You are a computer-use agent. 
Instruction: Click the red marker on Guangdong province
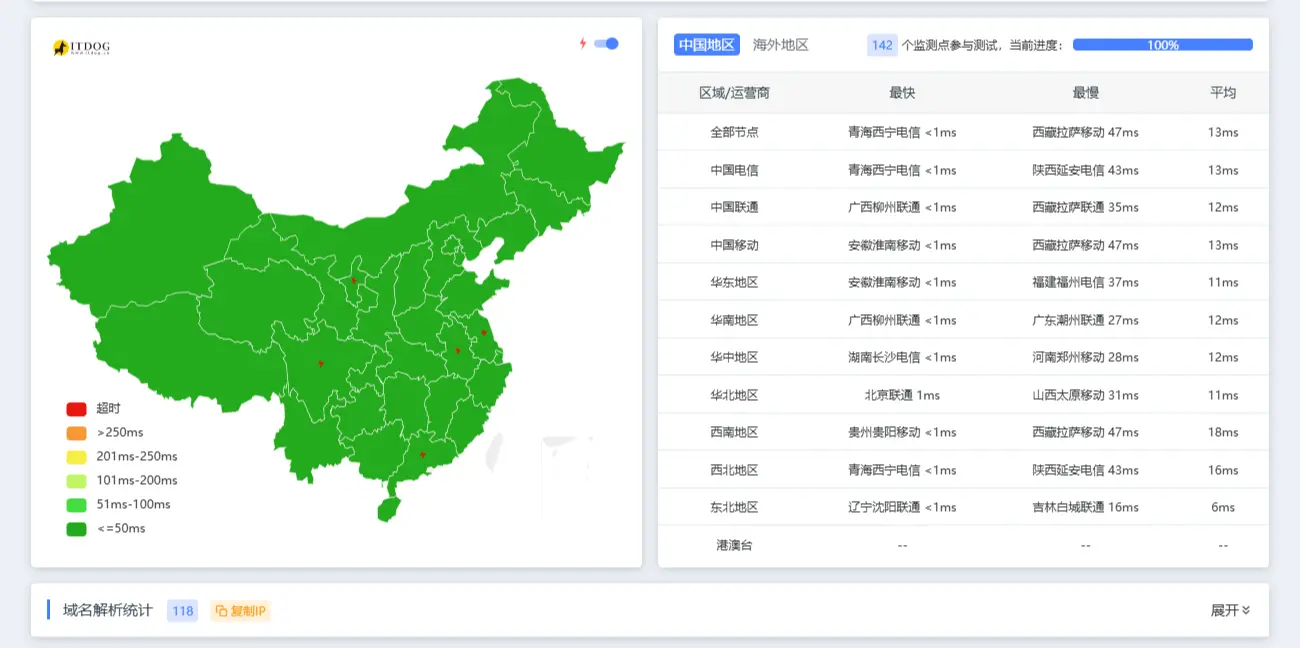tap(424, 453)
